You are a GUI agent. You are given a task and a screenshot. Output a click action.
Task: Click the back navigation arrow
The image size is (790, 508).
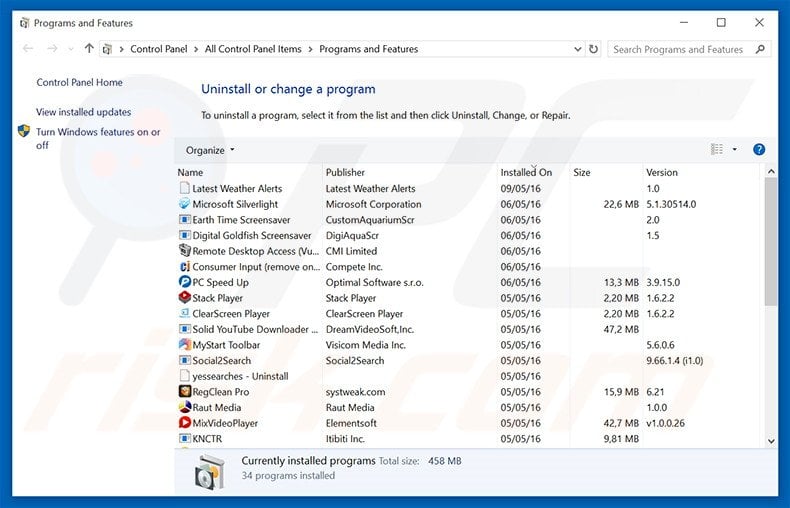28,48
